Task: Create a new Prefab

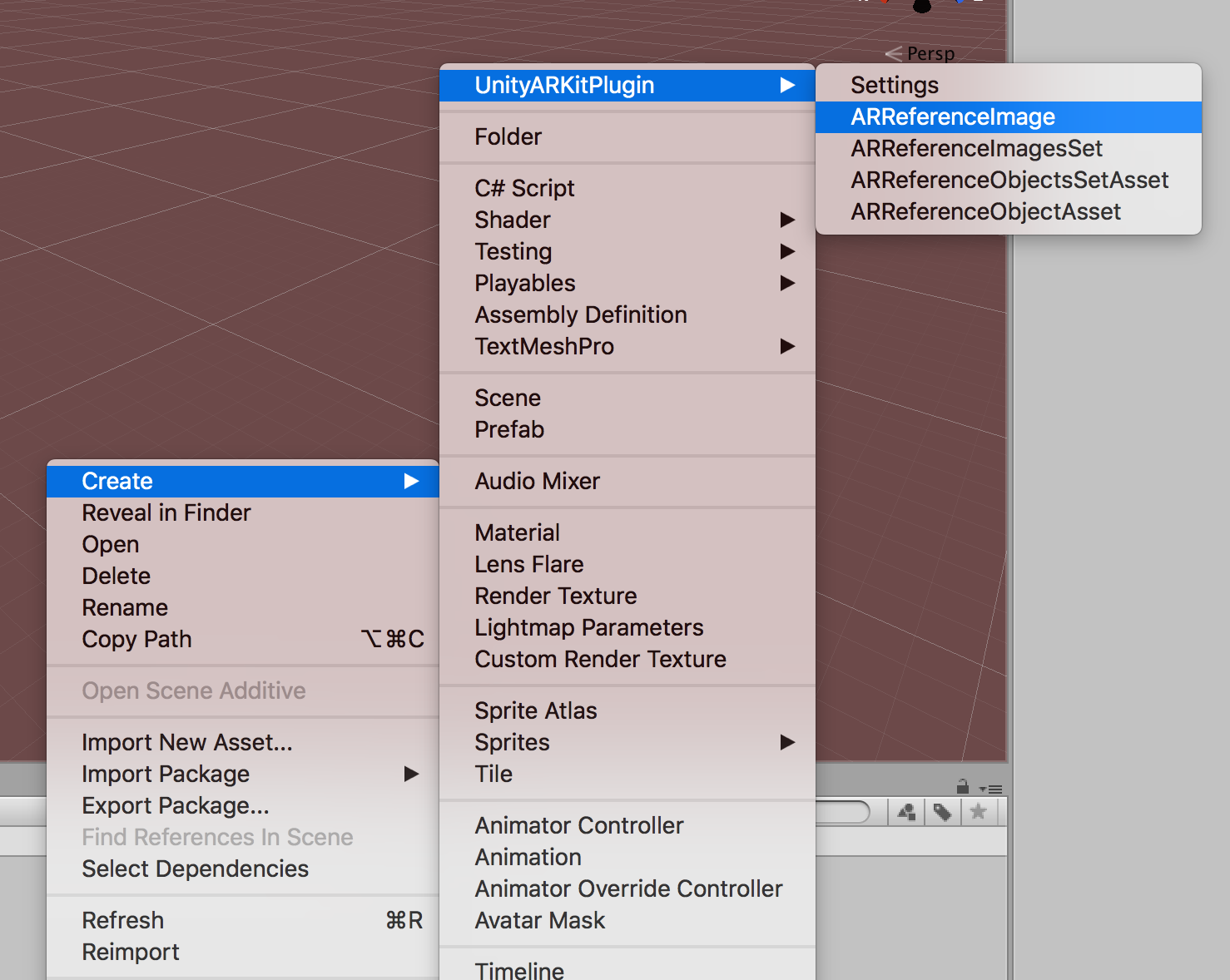Action: 627,429
